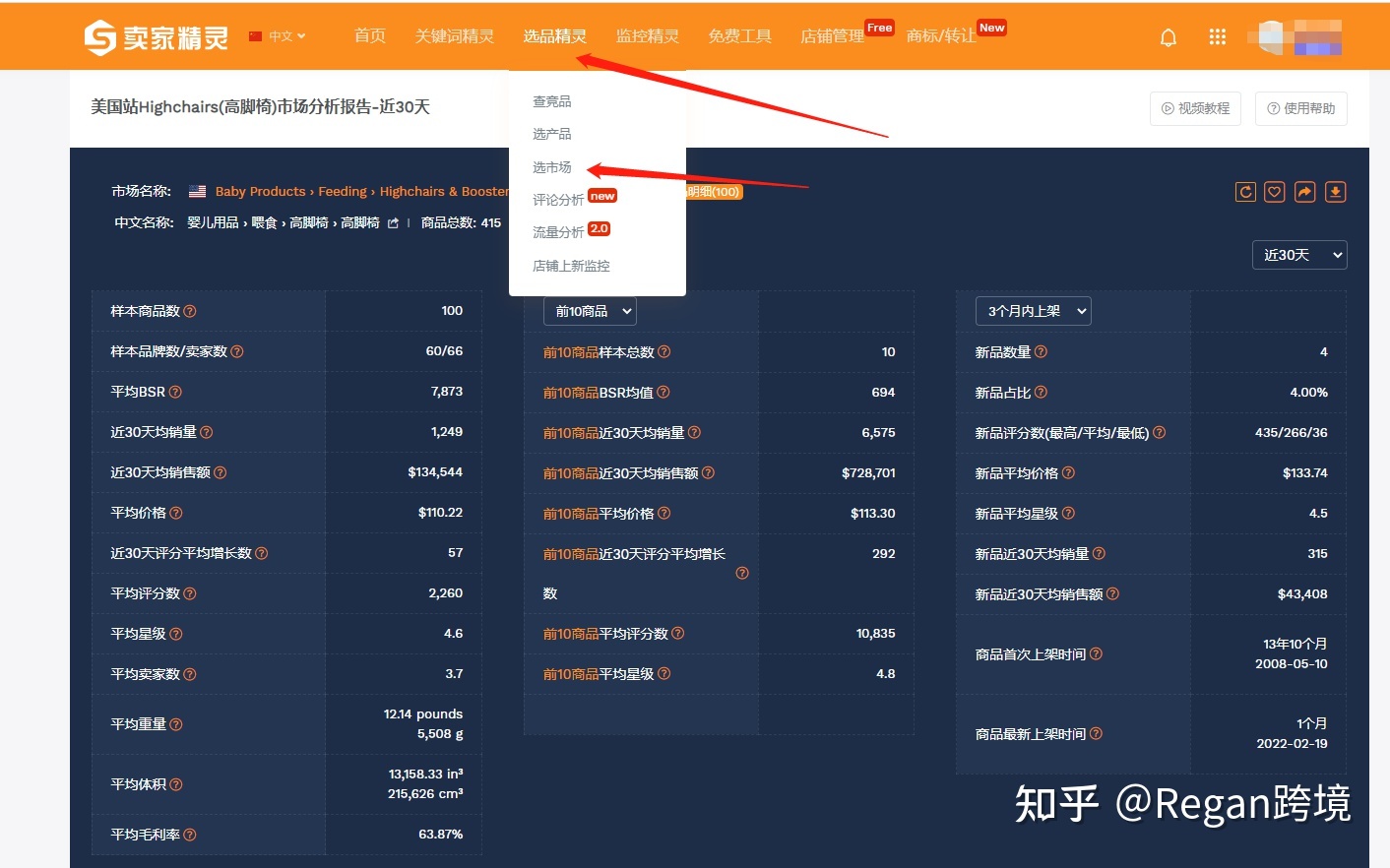Screen dimensions: 1390x868
Task: Click the help icon next to 平均BSR
Action: [x=175, y=392]
